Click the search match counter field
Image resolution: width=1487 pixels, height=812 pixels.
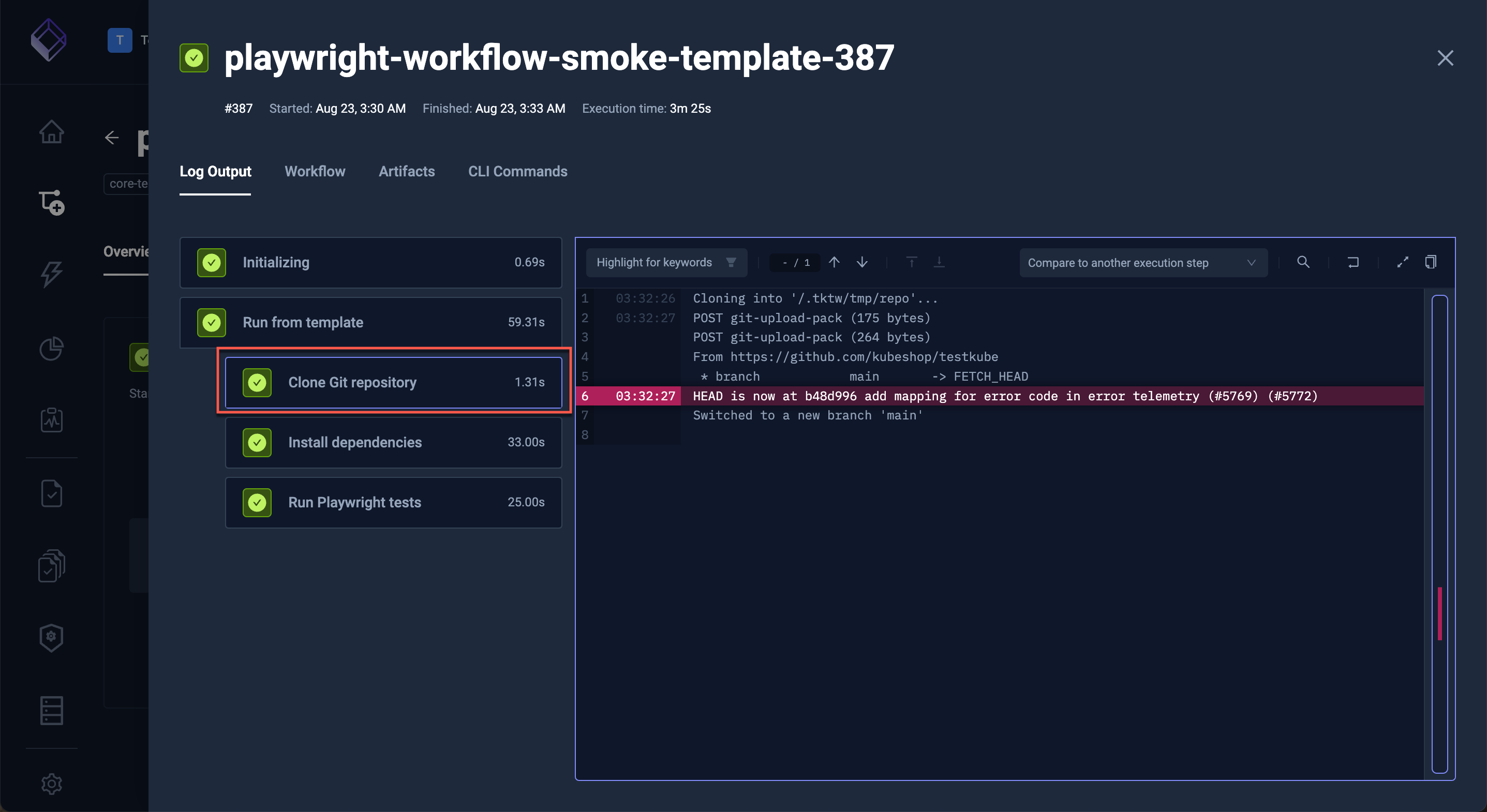tap(794, 262)
